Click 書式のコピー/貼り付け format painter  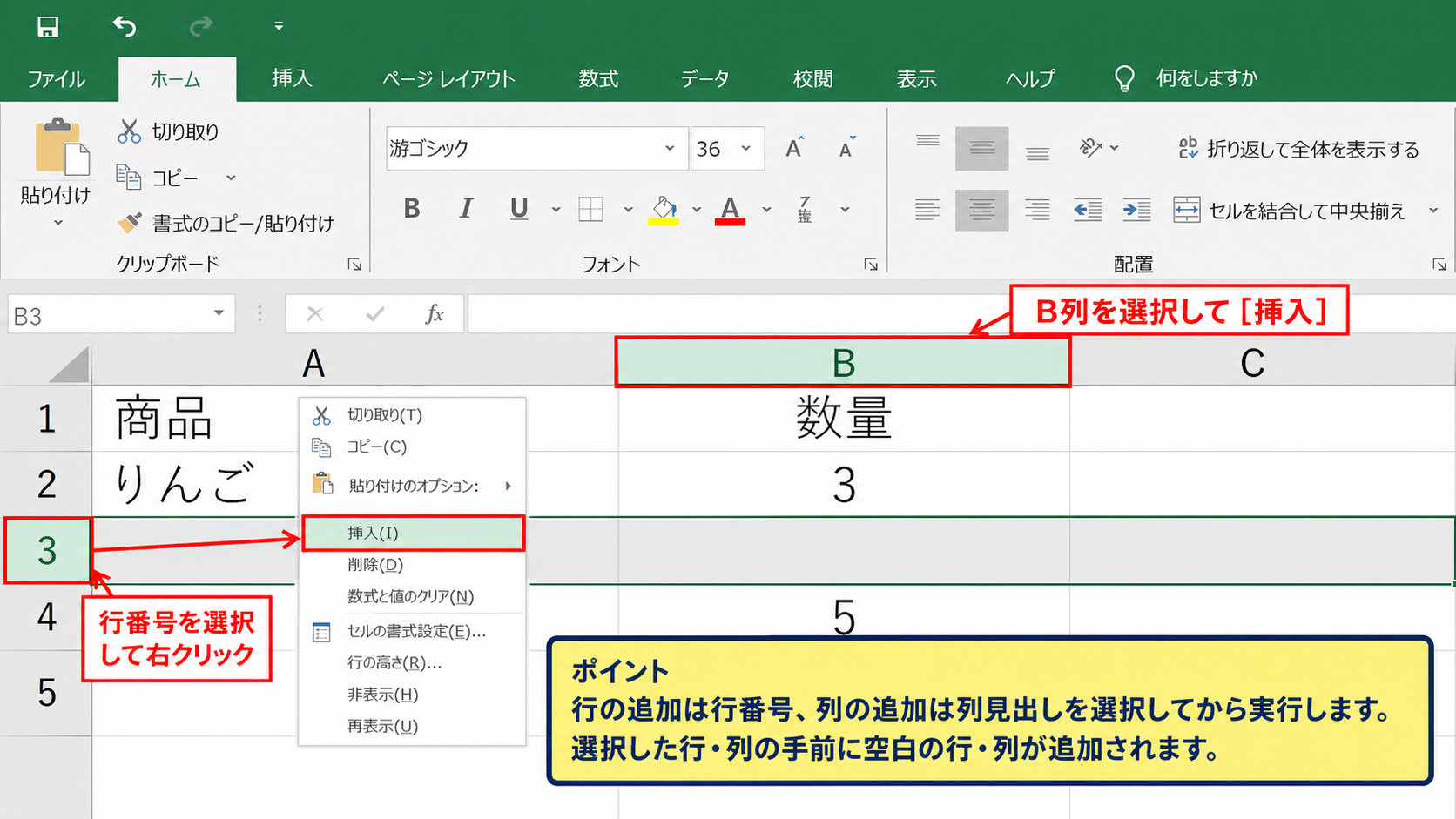226,224
